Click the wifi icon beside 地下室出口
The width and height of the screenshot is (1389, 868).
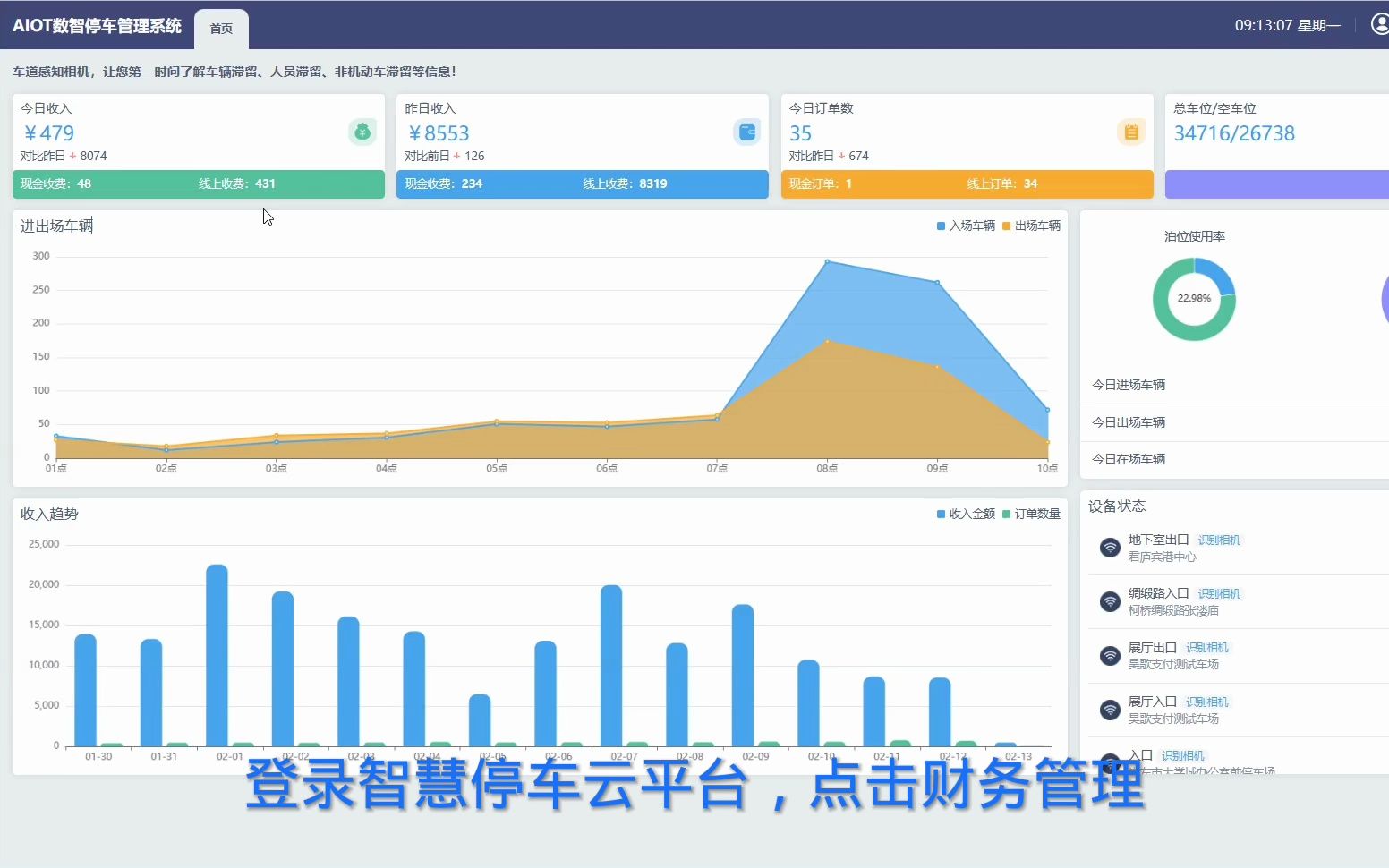1110,548
